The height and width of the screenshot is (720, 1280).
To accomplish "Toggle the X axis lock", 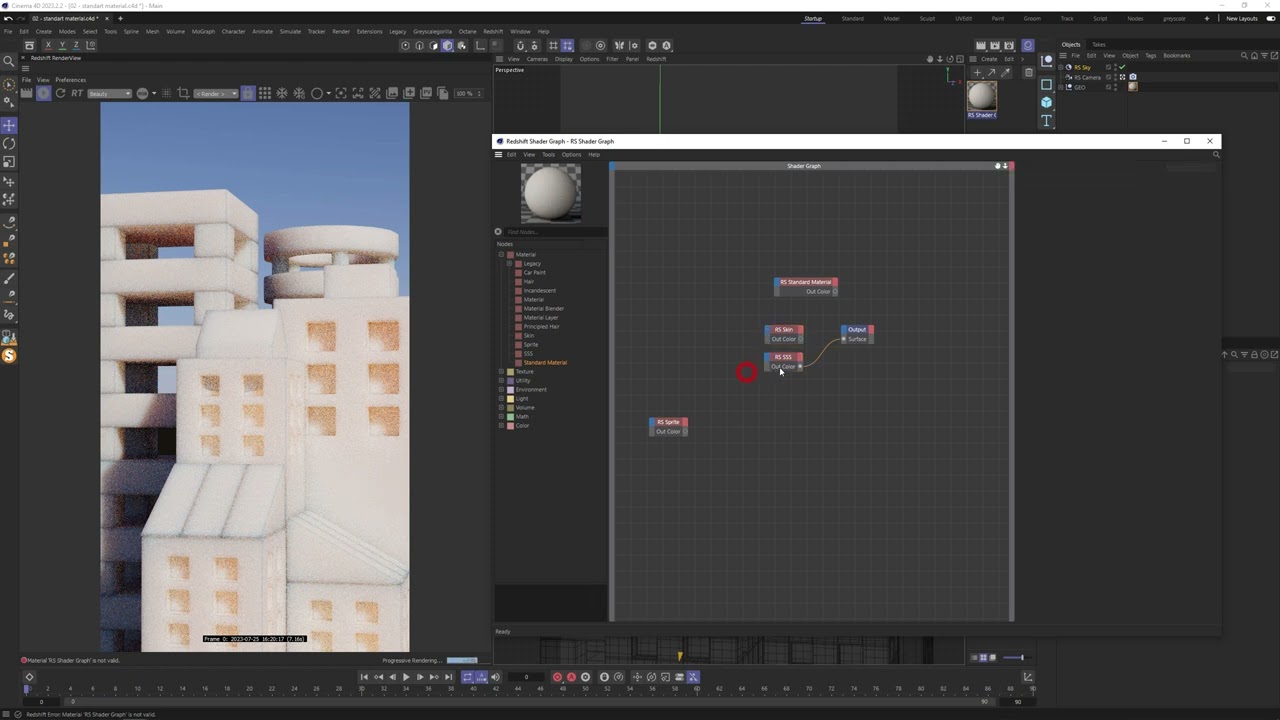I will click(48, 45).
